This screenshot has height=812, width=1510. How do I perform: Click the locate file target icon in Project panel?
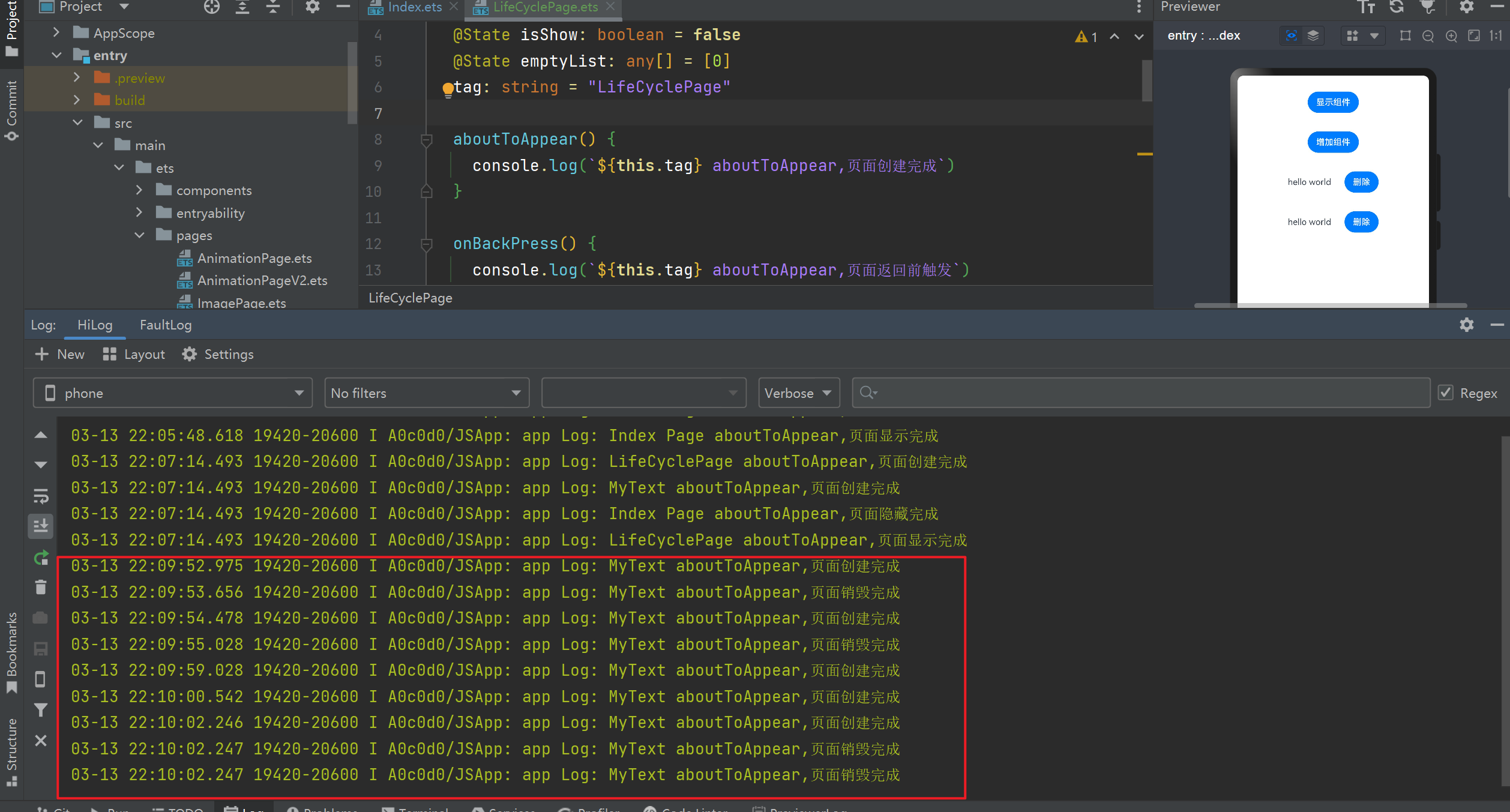click(211, 7)
